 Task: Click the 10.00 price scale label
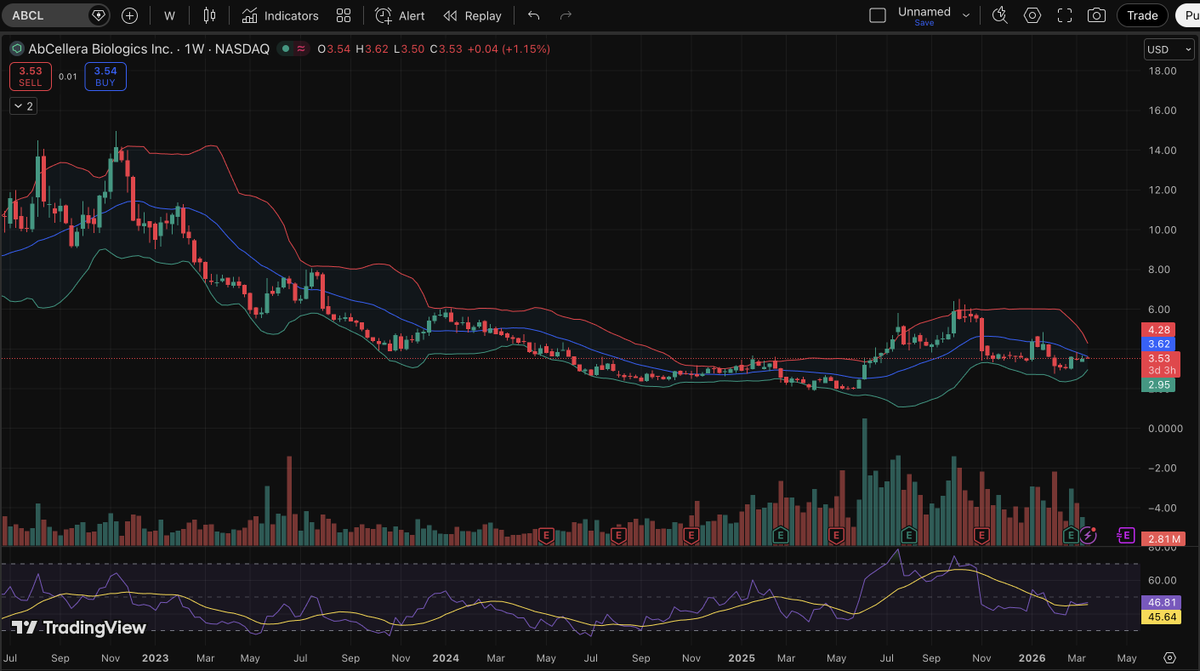pyautogui.click(x=1162, y=230)
